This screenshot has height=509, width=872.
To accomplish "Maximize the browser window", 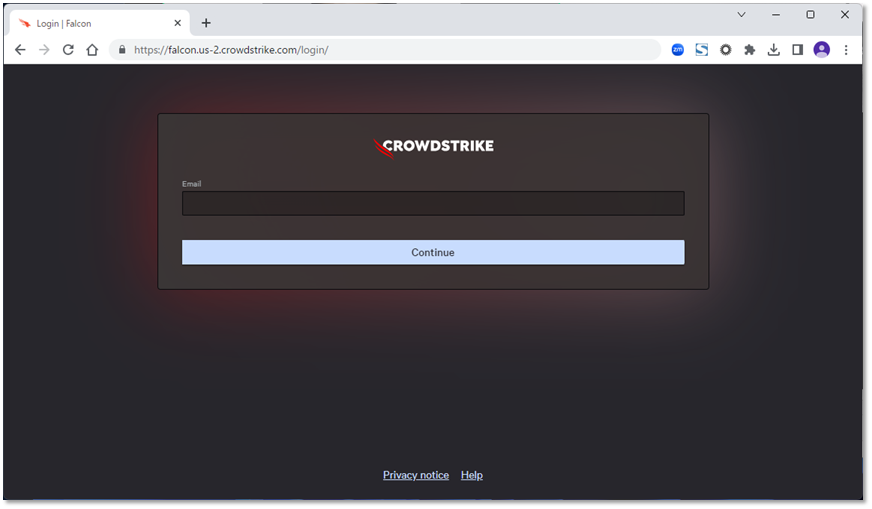I will [810, 15].
